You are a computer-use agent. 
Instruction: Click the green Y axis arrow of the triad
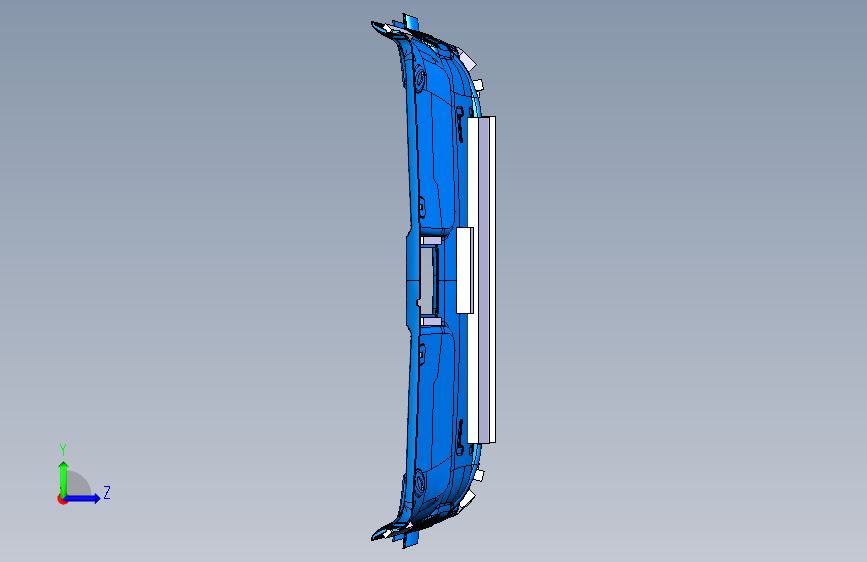point(64,478)
